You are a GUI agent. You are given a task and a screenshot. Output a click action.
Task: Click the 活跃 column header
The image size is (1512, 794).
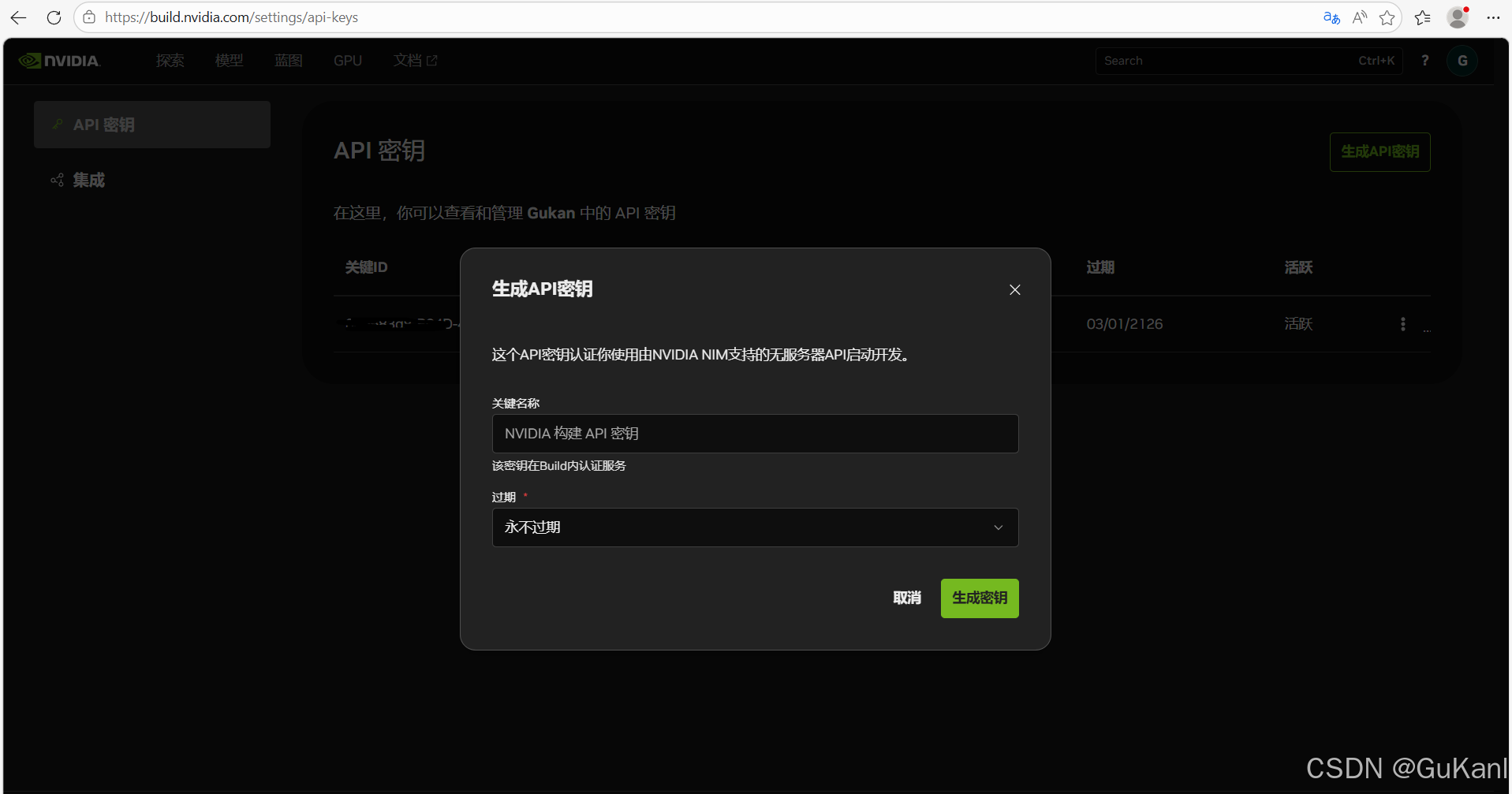(x=1298, y=267)
